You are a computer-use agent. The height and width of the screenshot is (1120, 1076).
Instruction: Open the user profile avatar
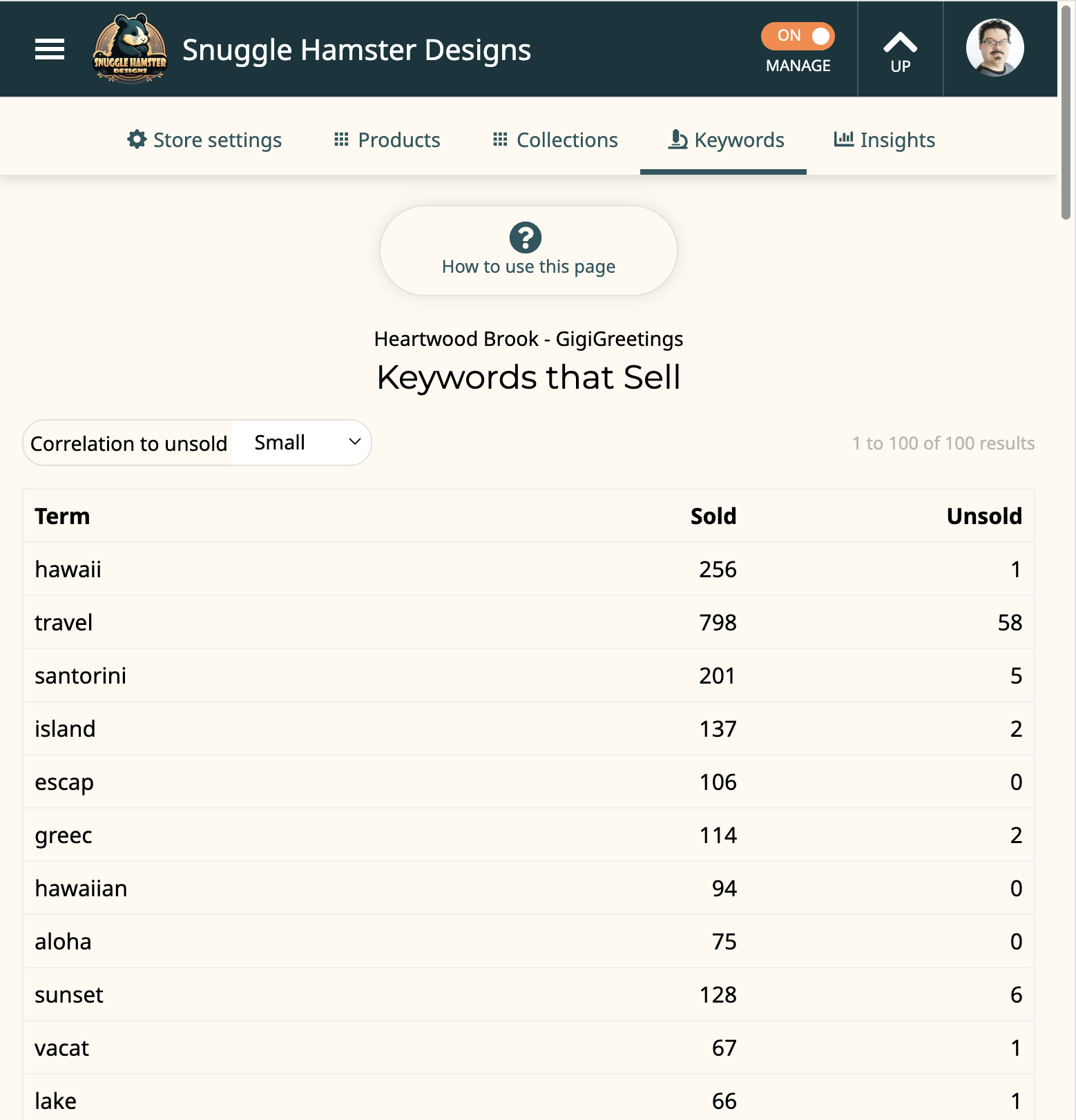[995, 48]
